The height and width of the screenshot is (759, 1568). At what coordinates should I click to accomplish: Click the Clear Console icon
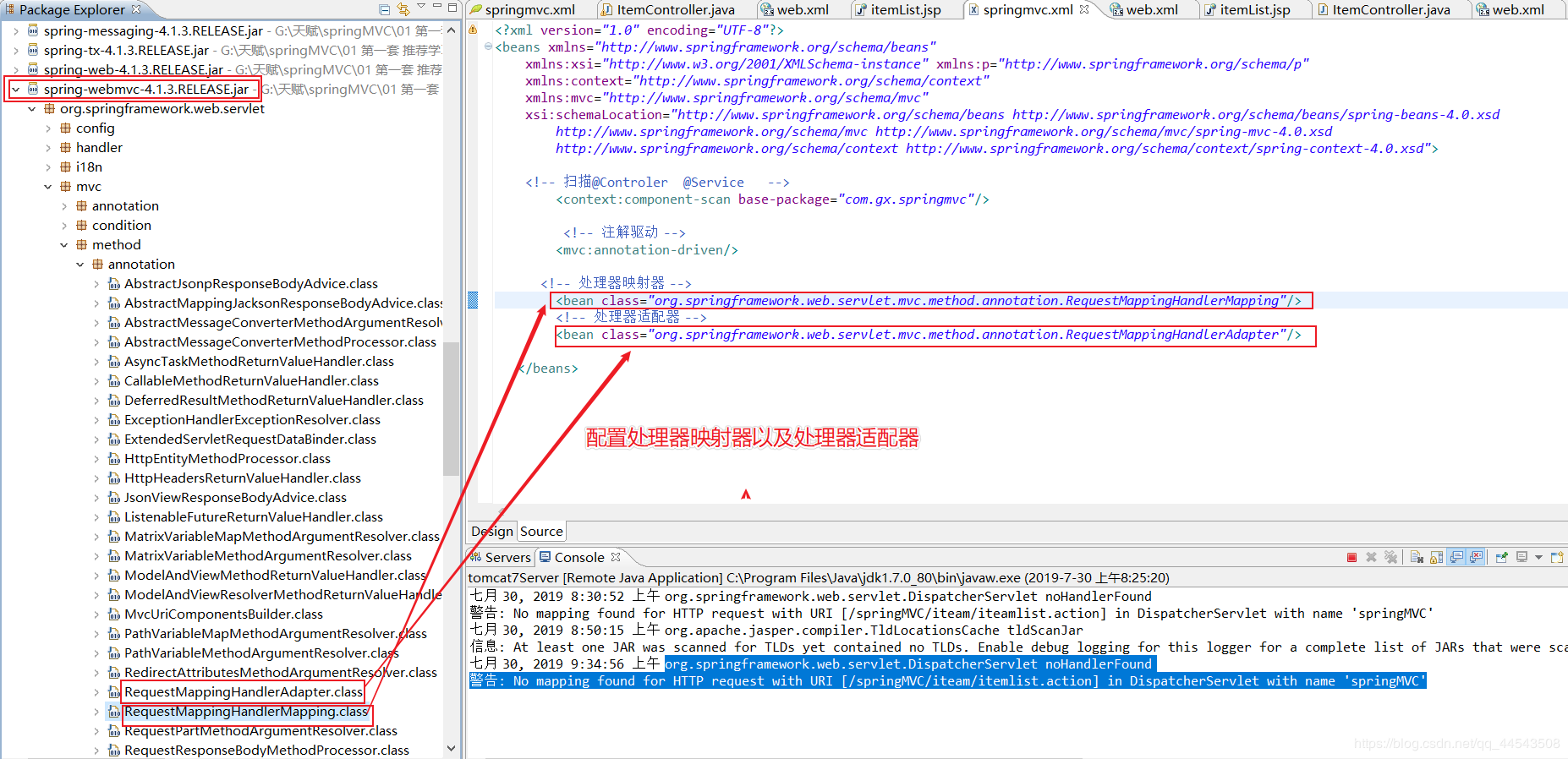click(1417, 557)
